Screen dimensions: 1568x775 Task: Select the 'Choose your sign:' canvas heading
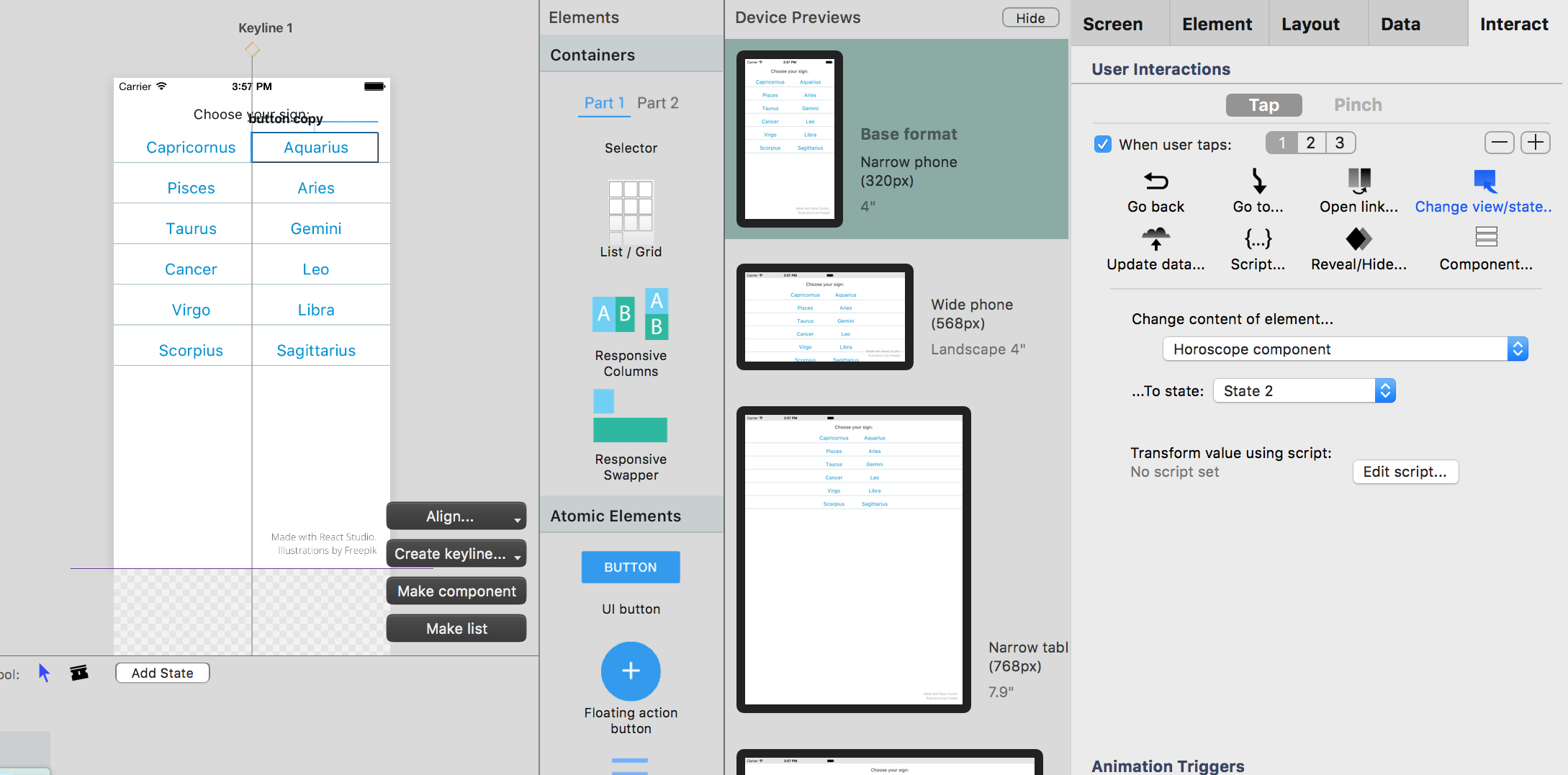[x=251, y=115]
